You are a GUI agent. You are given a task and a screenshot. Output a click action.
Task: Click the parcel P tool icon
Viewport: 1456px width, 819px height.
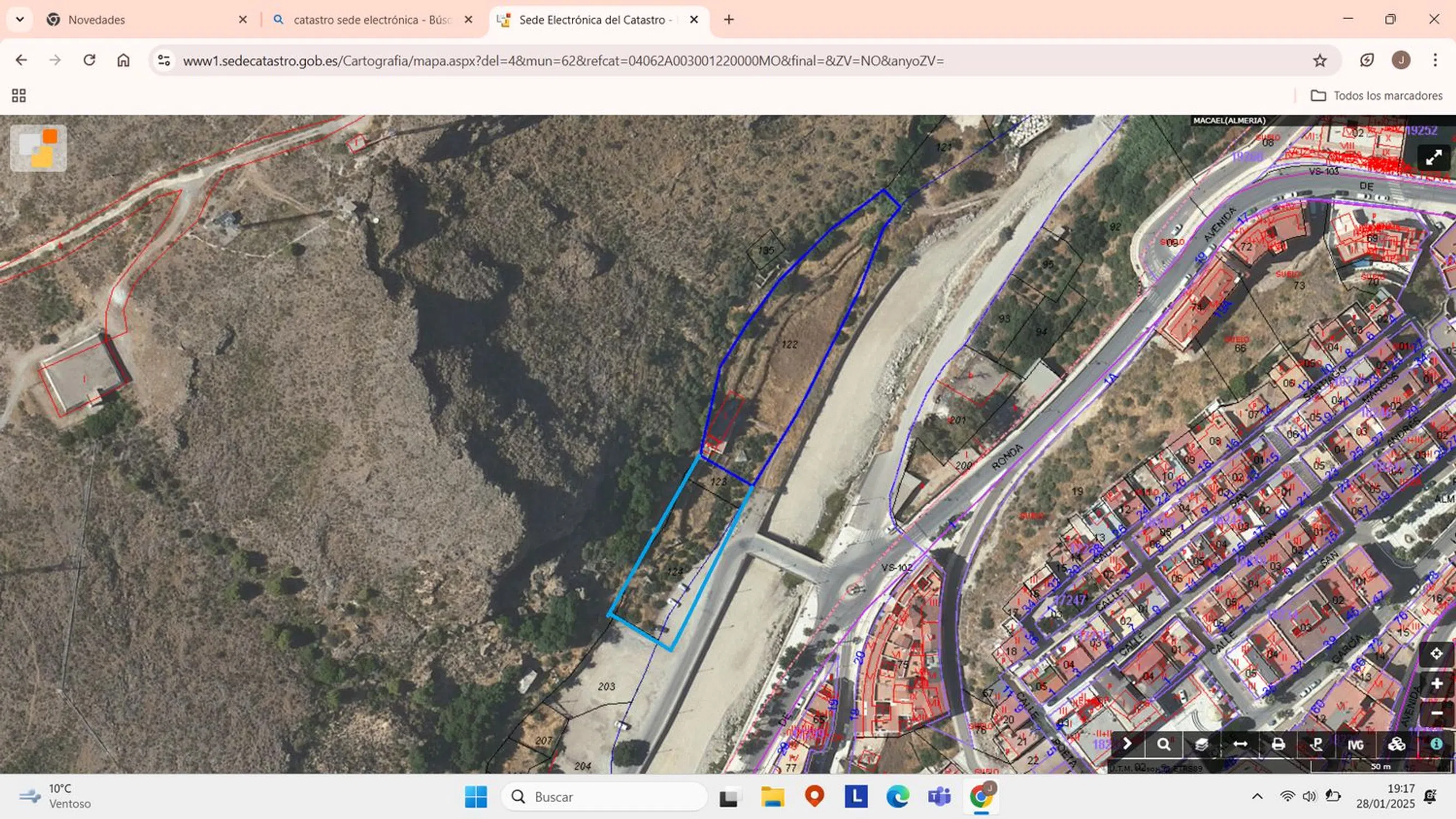coord(1316,744)
